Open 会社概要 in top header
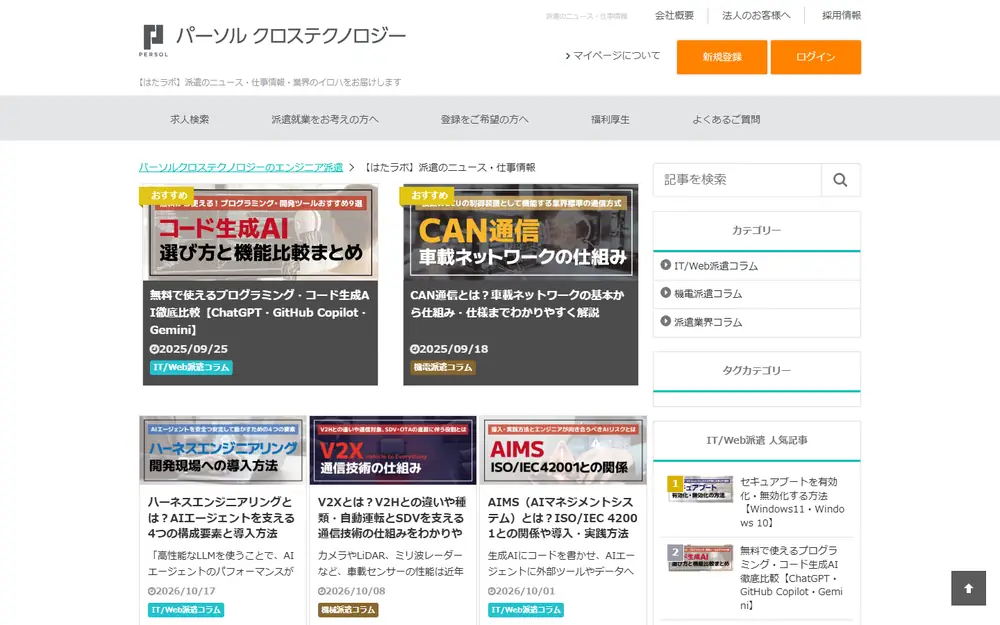Viewport: 1000px width, 625px height. 674,15
